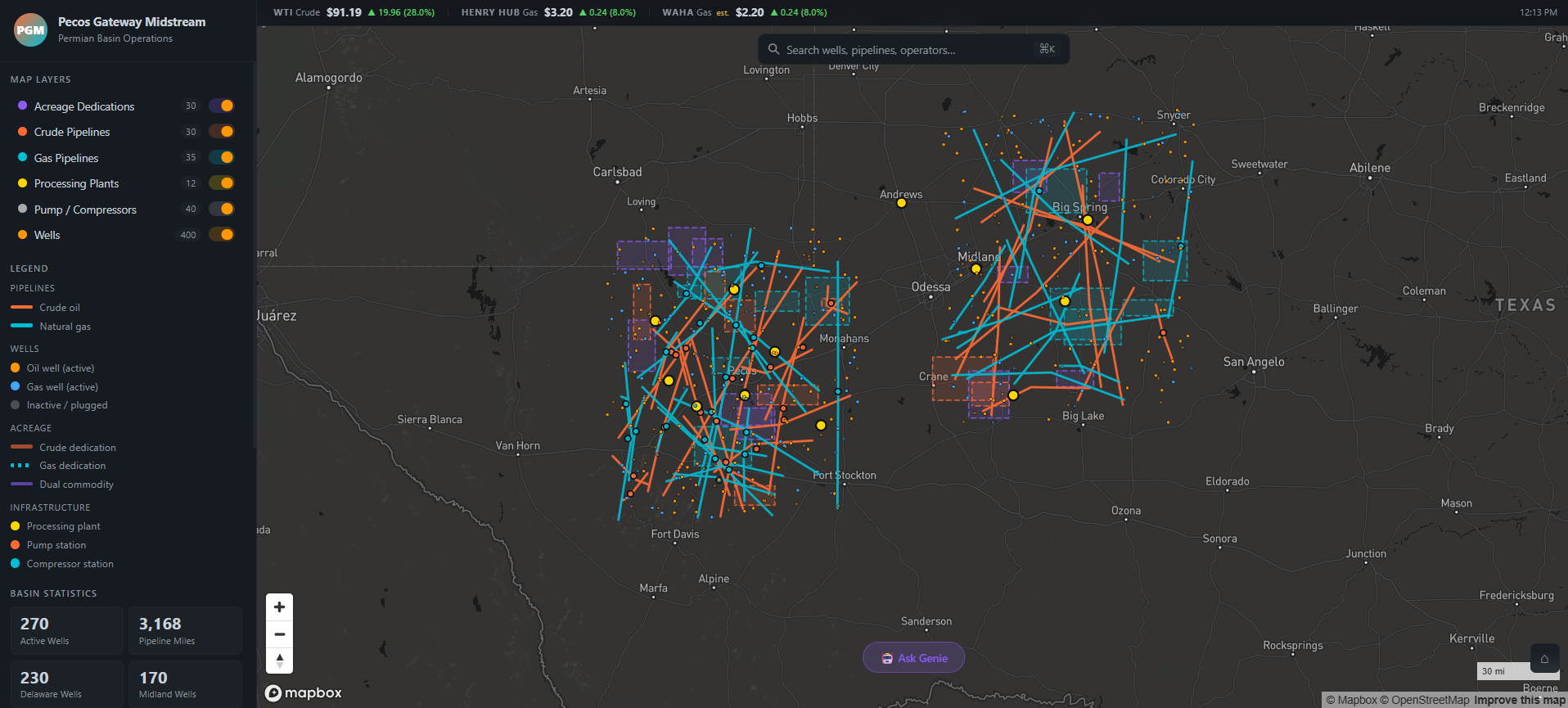The image size is (1568, 708).
Task: Toggle the Acreage Dedications layer
Action: point(221,106)
